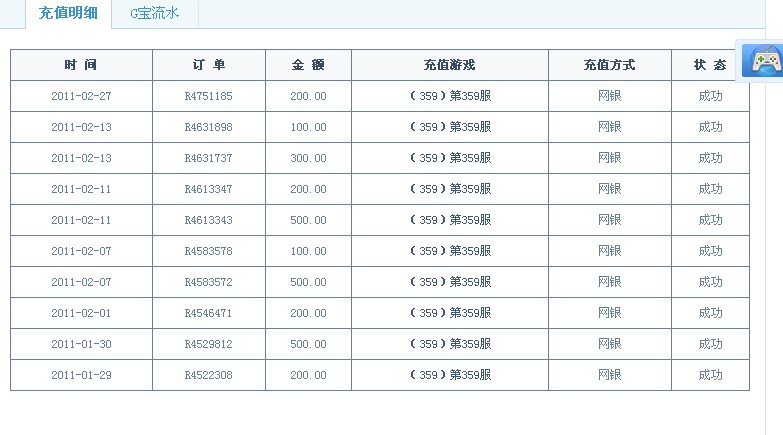
Task: Open the G宝流水 tab
Action: [155, 13]
